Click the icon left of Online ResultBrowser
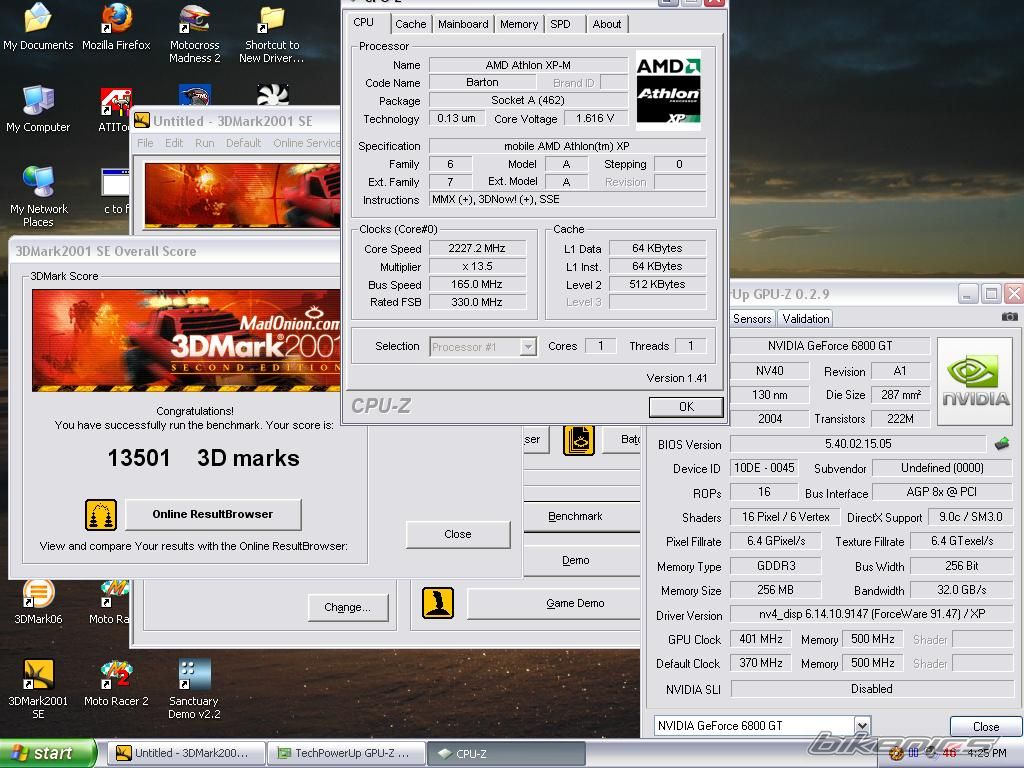The image size is (1024, 768). coord(101,514)
